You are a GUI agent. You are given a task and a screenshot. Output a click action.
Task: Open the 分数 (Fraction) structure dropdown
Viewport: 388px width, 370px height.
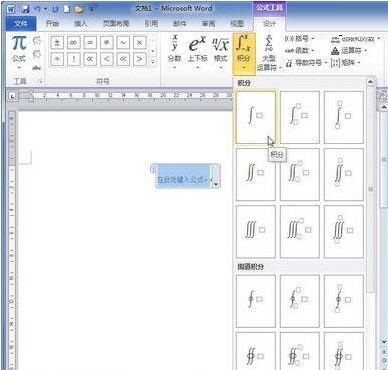(175, 52)
